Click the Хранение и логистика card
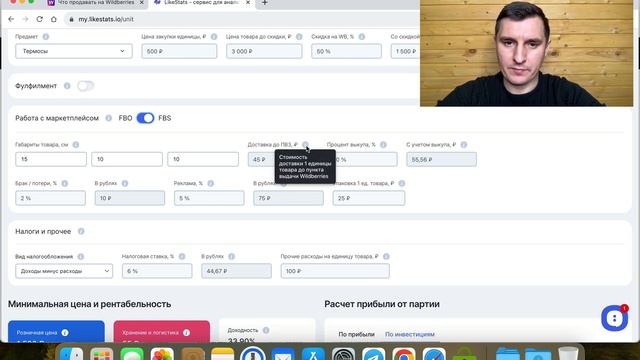Screen dimensions: 640x360 [x=162, y=331]
